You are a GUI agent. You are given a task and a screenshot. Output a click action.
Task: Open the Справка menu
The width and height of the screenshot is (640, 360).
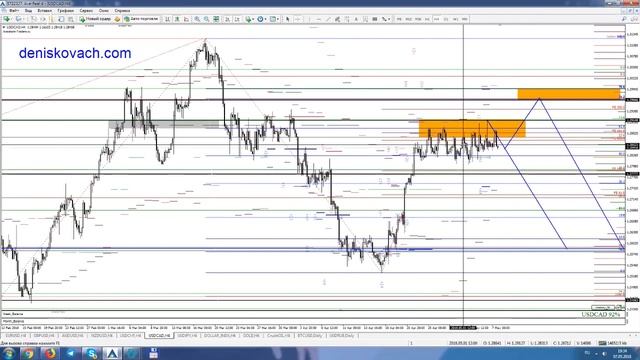click(x=122, y=11)
